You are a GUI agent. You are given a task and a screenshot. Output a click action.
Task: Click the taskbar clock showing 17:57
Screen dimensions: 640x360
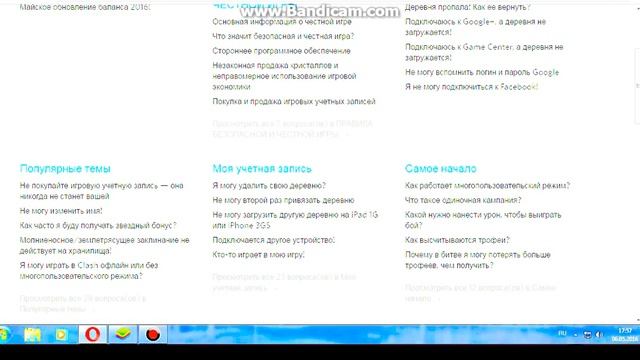(624, 334)
